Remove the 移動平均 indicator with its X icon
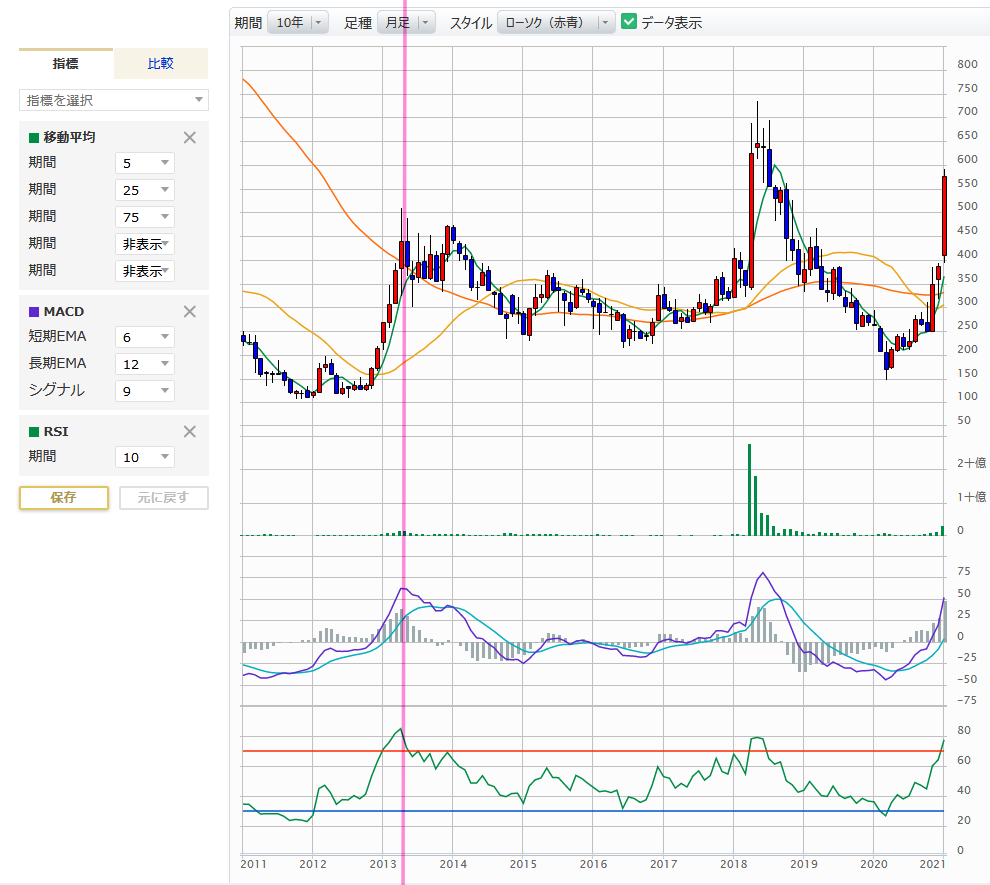The height and width of the screenshot is (885, 990). click(190, 138)
